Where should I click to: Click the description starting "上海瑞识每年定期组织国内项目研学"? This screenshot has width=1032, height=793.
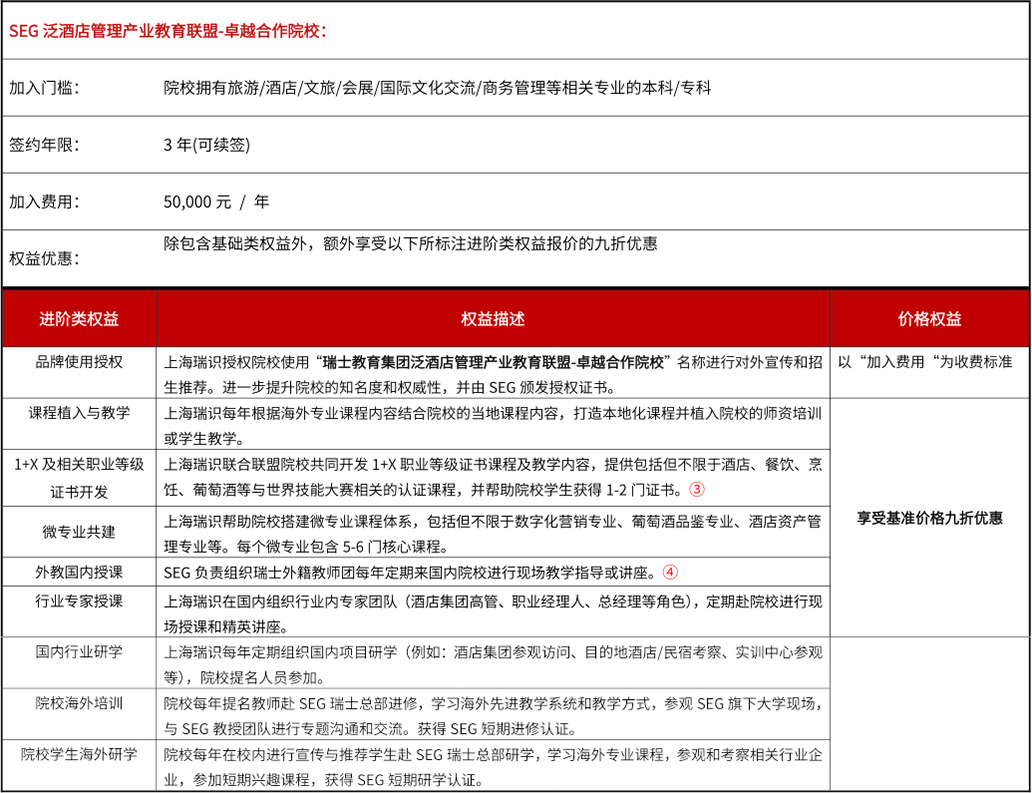[x=493, y=665]
